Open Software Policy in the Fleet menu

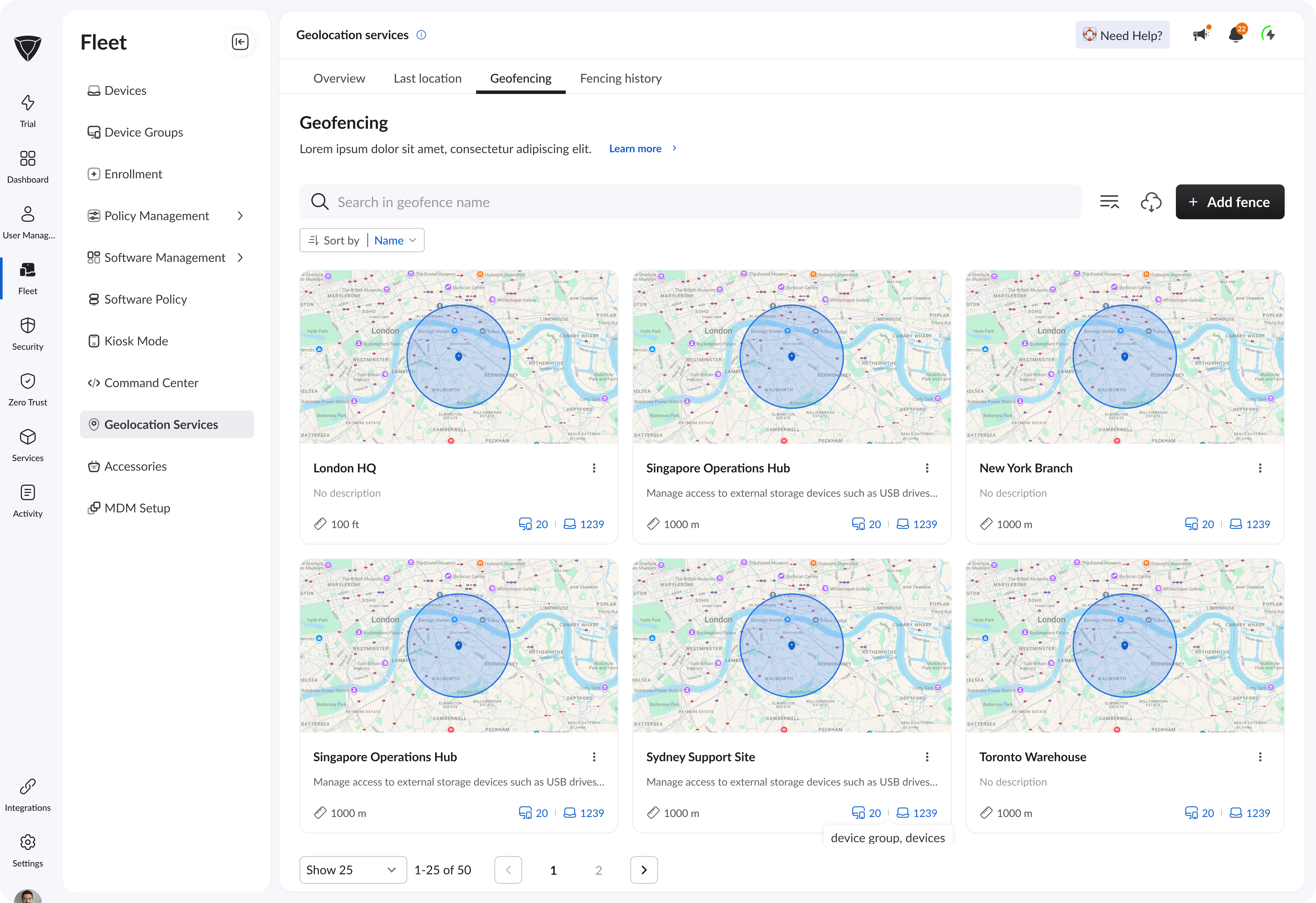(167, 299)
